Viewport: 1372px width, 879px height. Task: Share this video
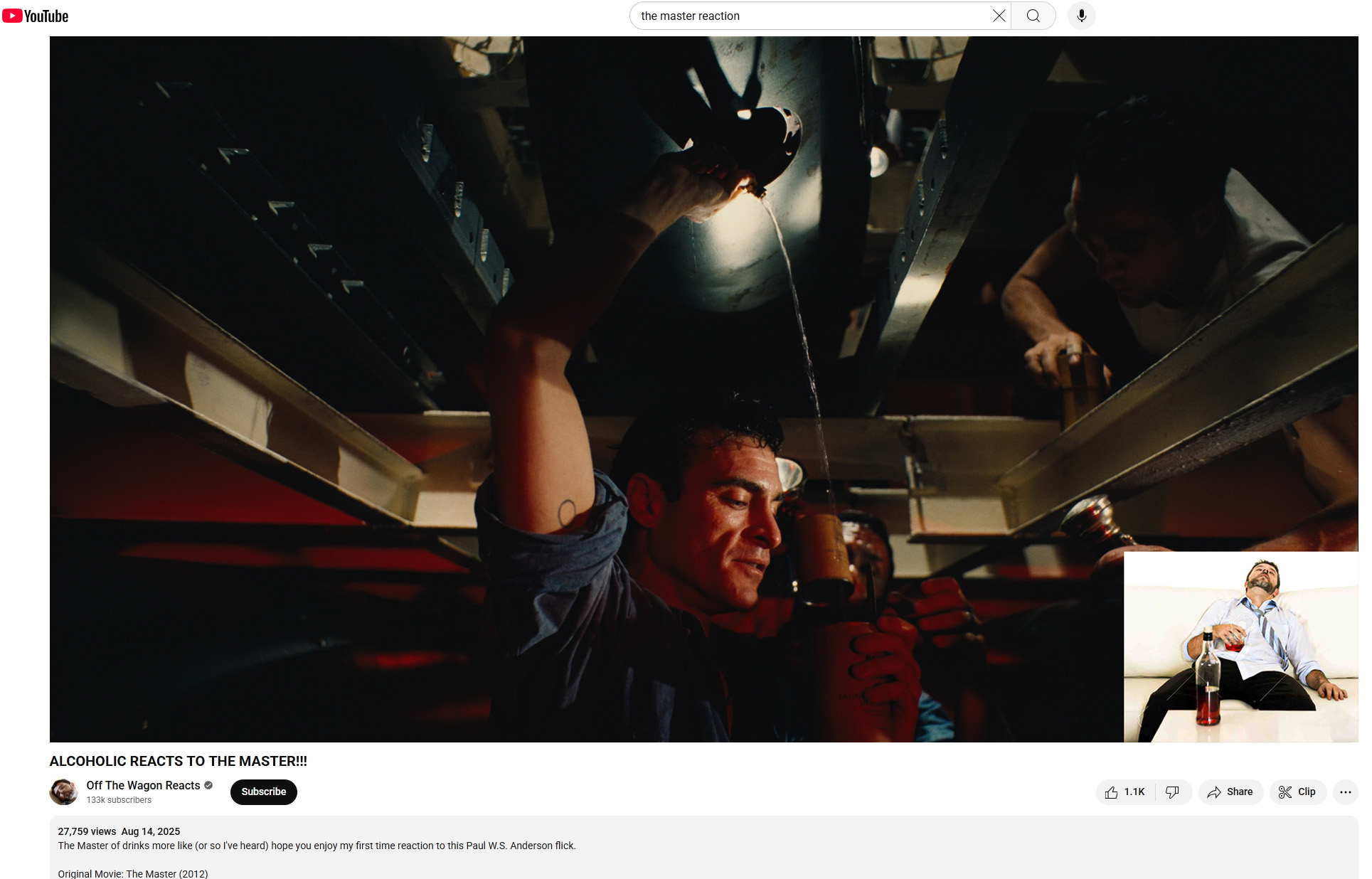pos(1230,792)
